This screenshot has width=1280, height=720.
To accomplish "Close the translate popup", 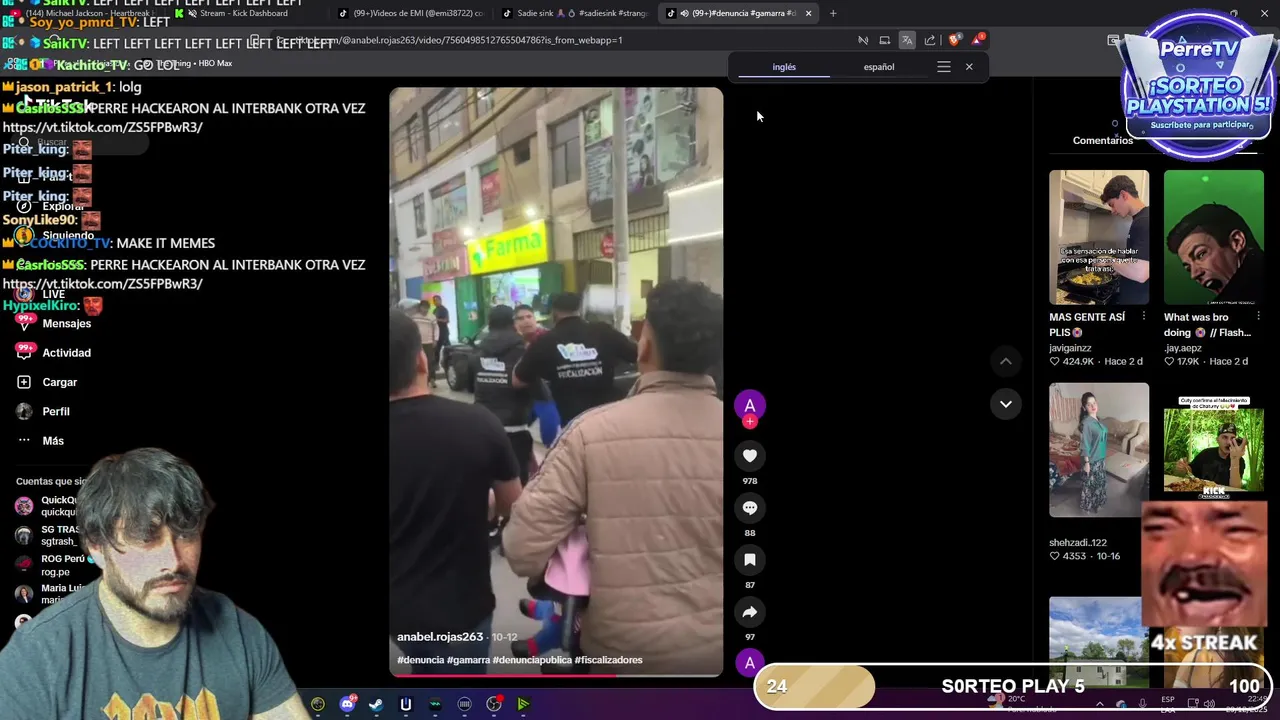I will (969, 67).
